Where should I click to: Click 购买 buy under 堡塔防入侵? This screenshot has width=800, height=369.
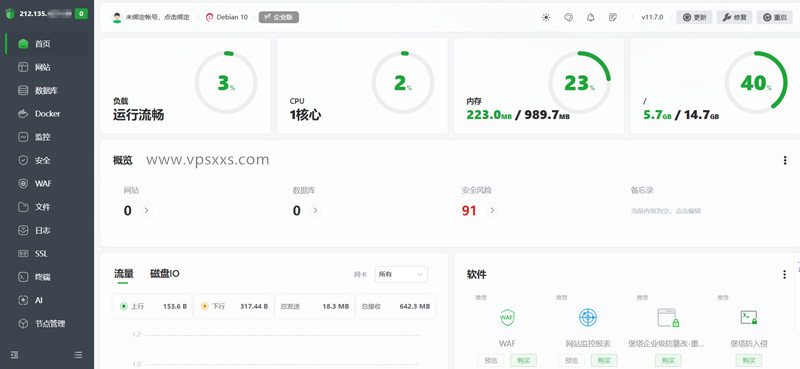tap(749, 360)
